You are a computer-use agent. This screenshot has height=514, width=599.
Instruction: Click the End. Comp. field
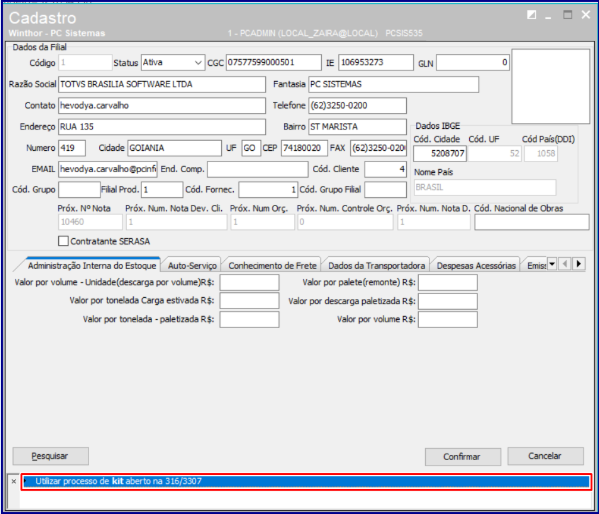click(x=257, y=169)
